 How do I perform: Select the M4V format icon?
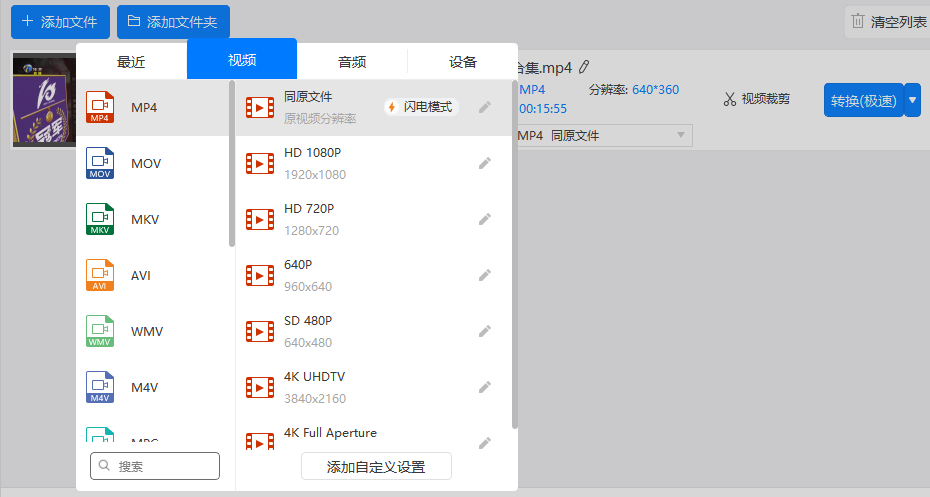pos(100,387)
